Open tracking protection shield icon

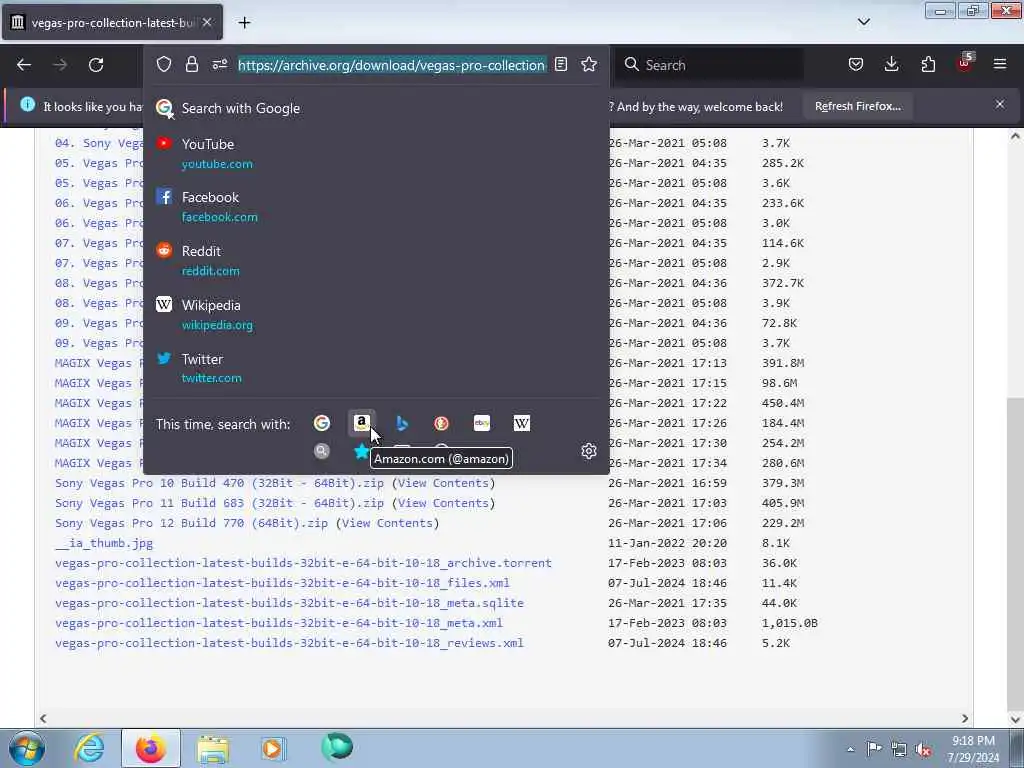164,64
